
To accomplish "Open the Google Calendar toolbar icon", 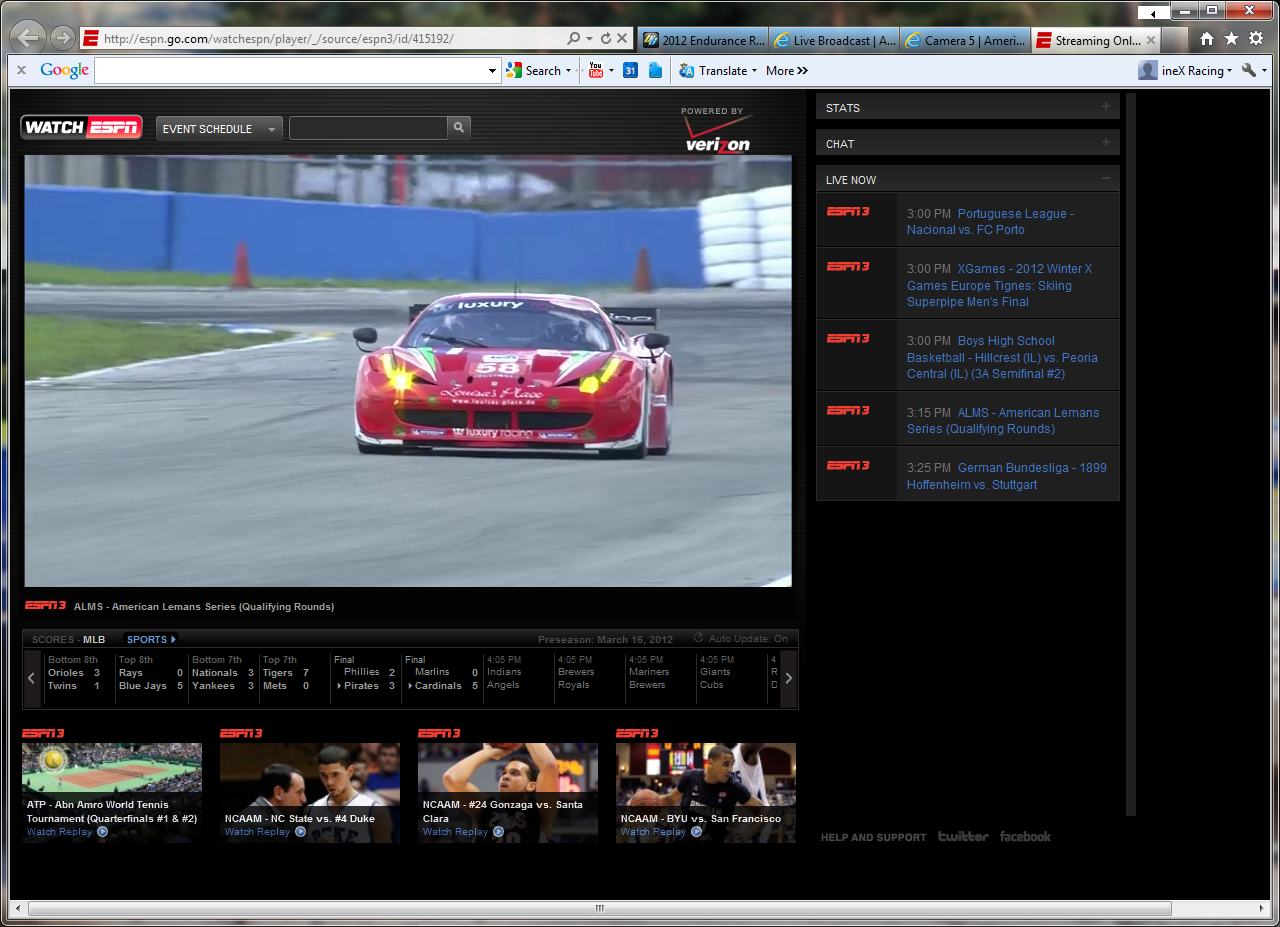I will point(630,70).
